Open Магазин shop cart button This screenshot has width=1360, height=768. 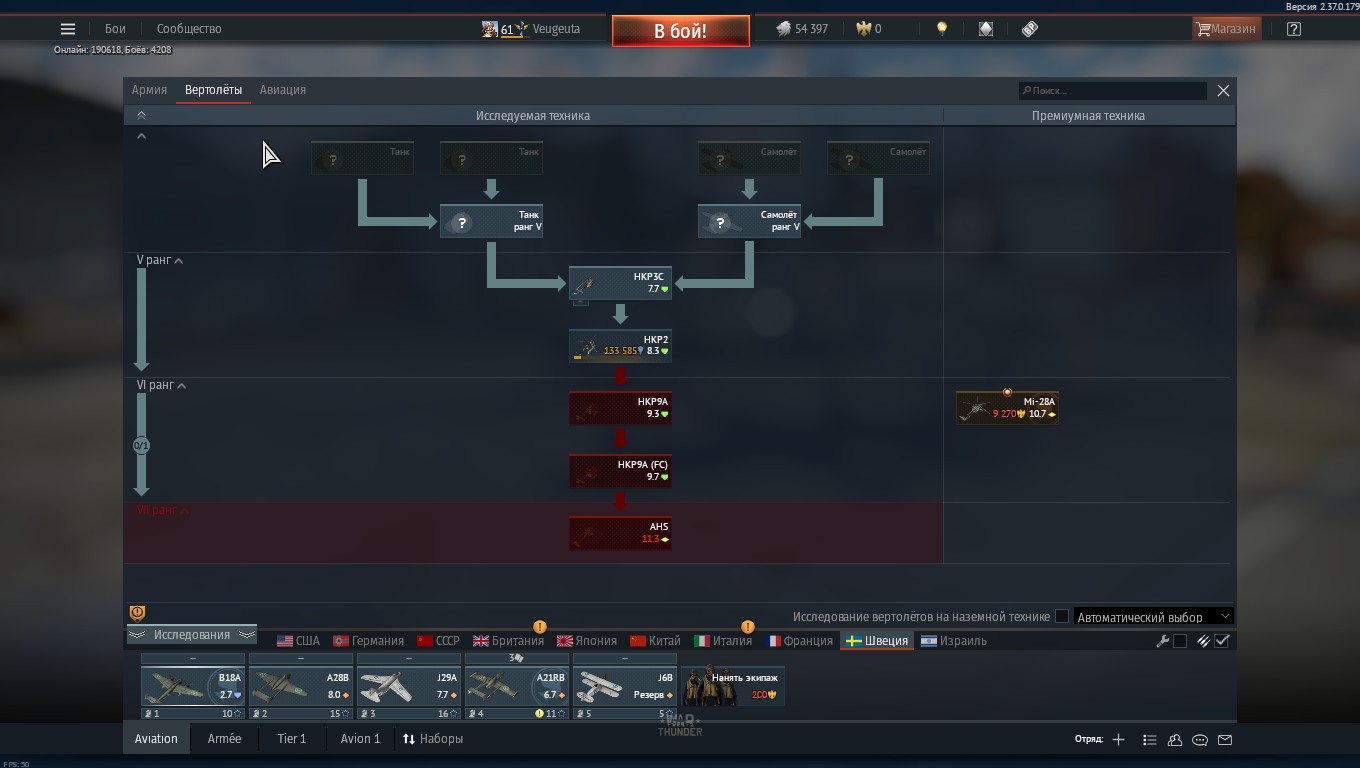[x=1226, y=29]
